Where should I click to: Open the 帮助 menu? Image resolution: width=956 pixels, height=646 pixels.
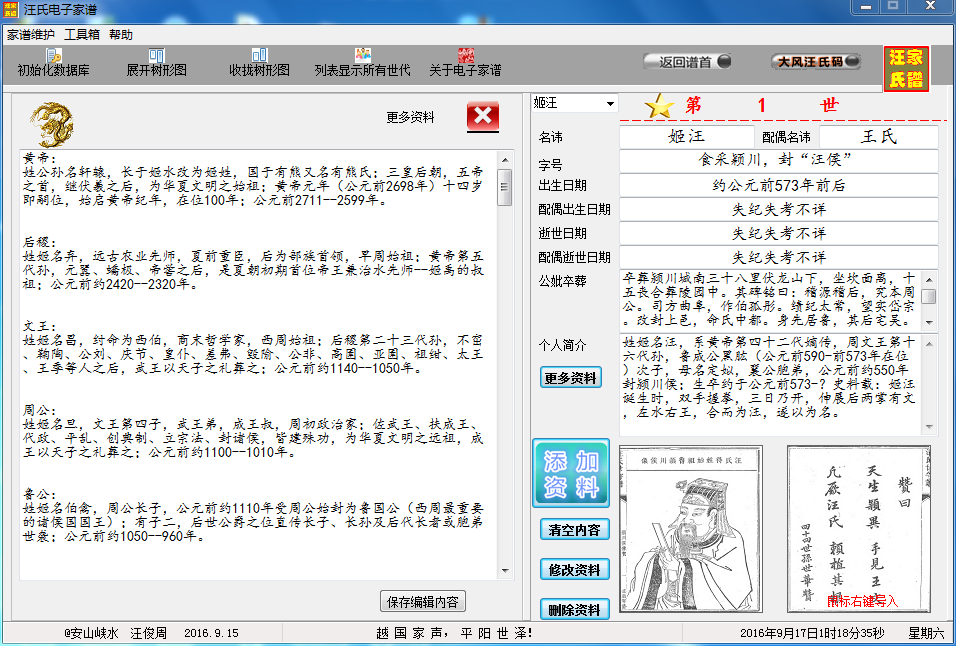tap(122, 33)
